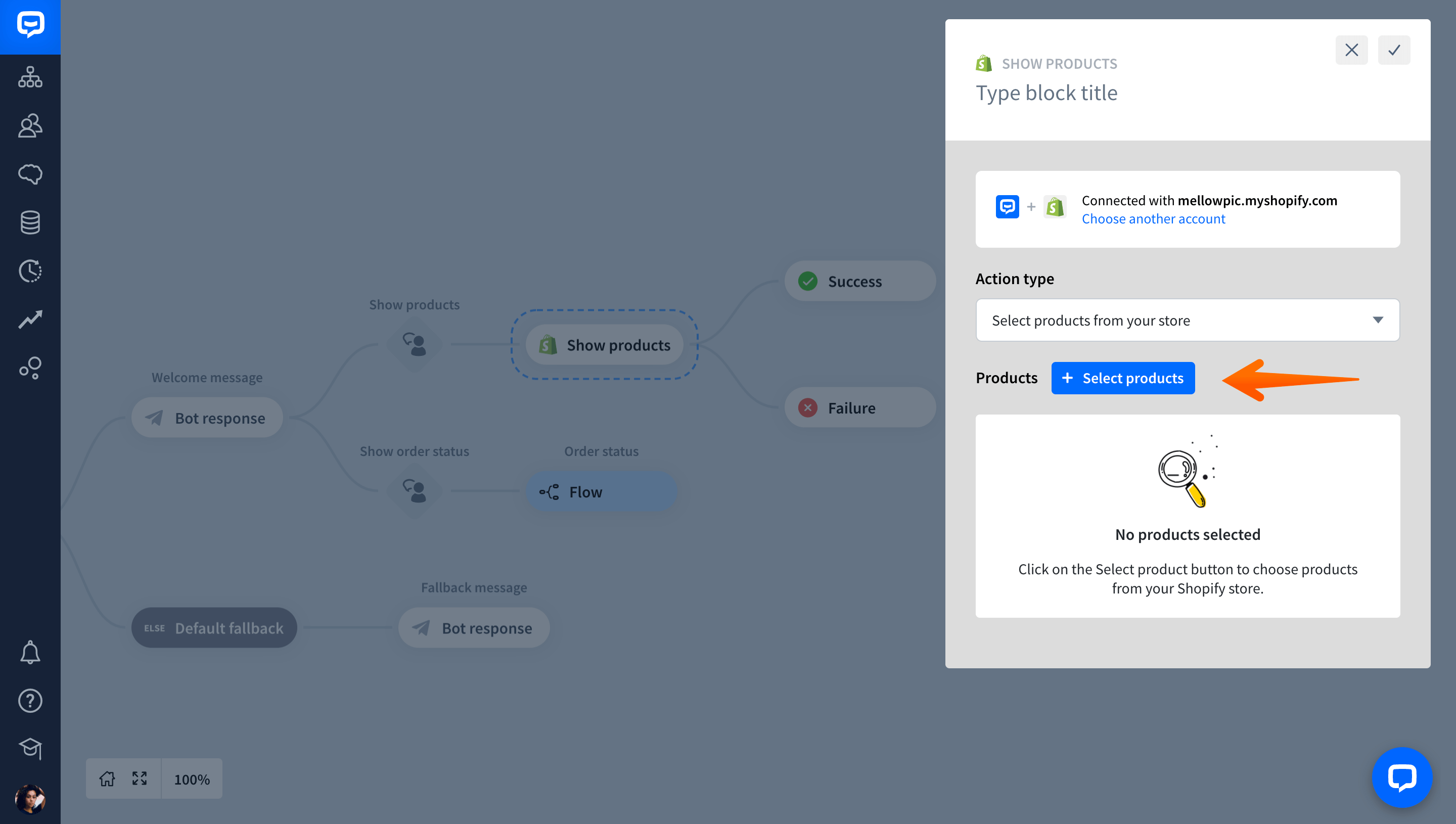Click the red Failure X icon
This screenshot has width=1456, height=824.
(x=807, y=407)
